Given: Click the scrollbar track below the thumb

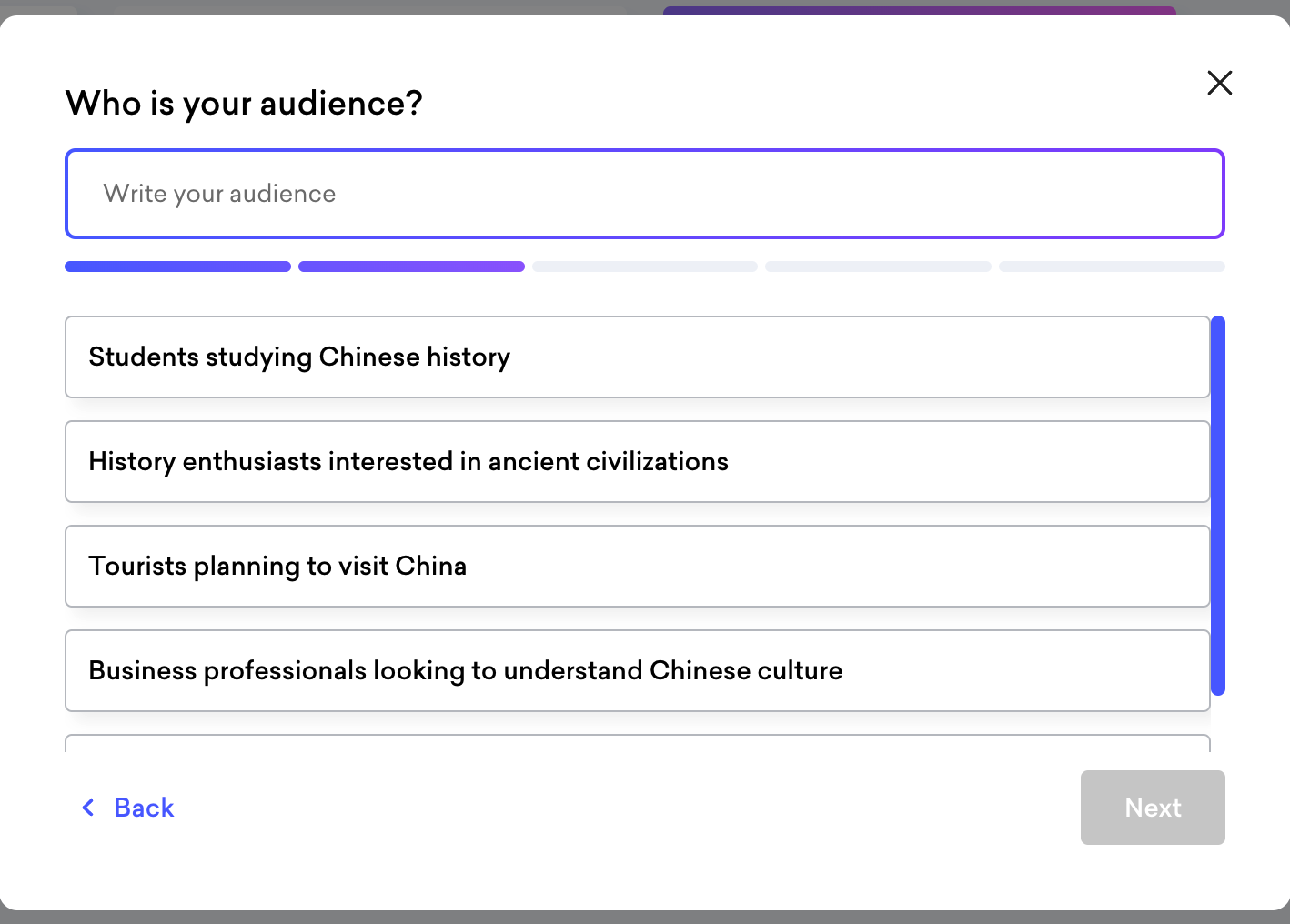Looking at the screenshot, I should (x=1218, y=725).
